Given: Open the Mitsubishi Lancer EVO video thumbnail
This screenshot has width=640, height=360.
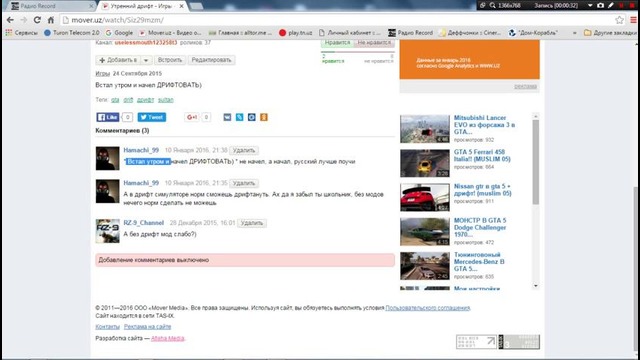Looking at the screenshot, I should (x=424, y=129).
